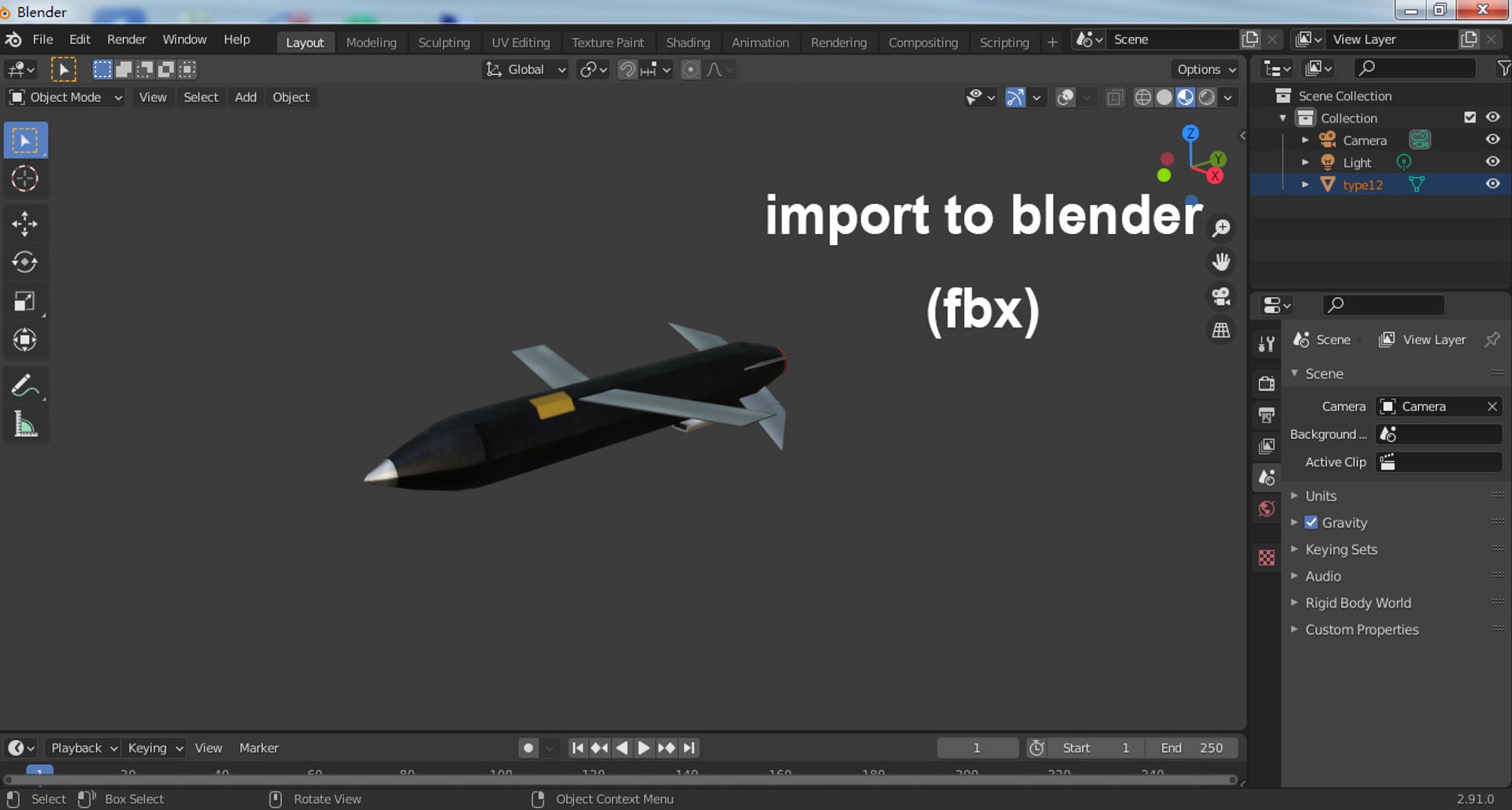The image size is (1512, 810).
Task: Open Global transform orientation dropdown
Action: 525,69
